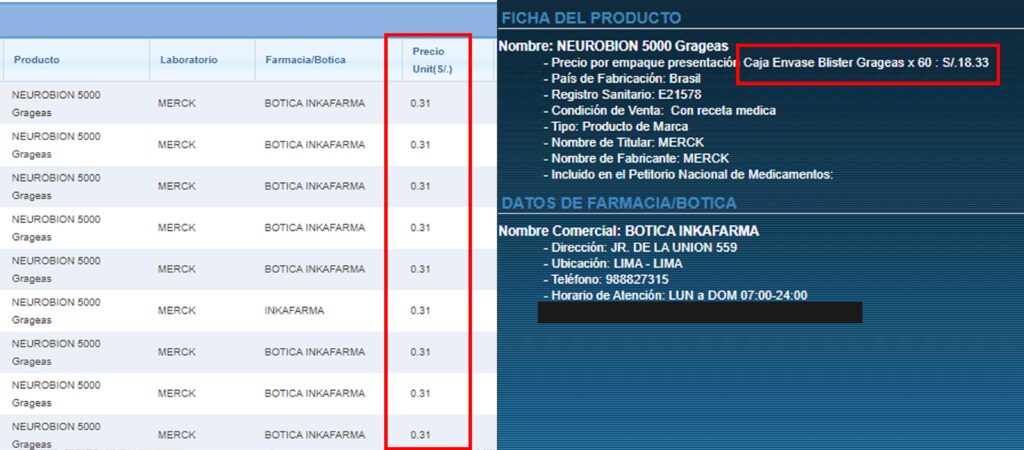Click the Farmacia/Botica column header
The image size is (1024, 450).
(x=306, y=59)
